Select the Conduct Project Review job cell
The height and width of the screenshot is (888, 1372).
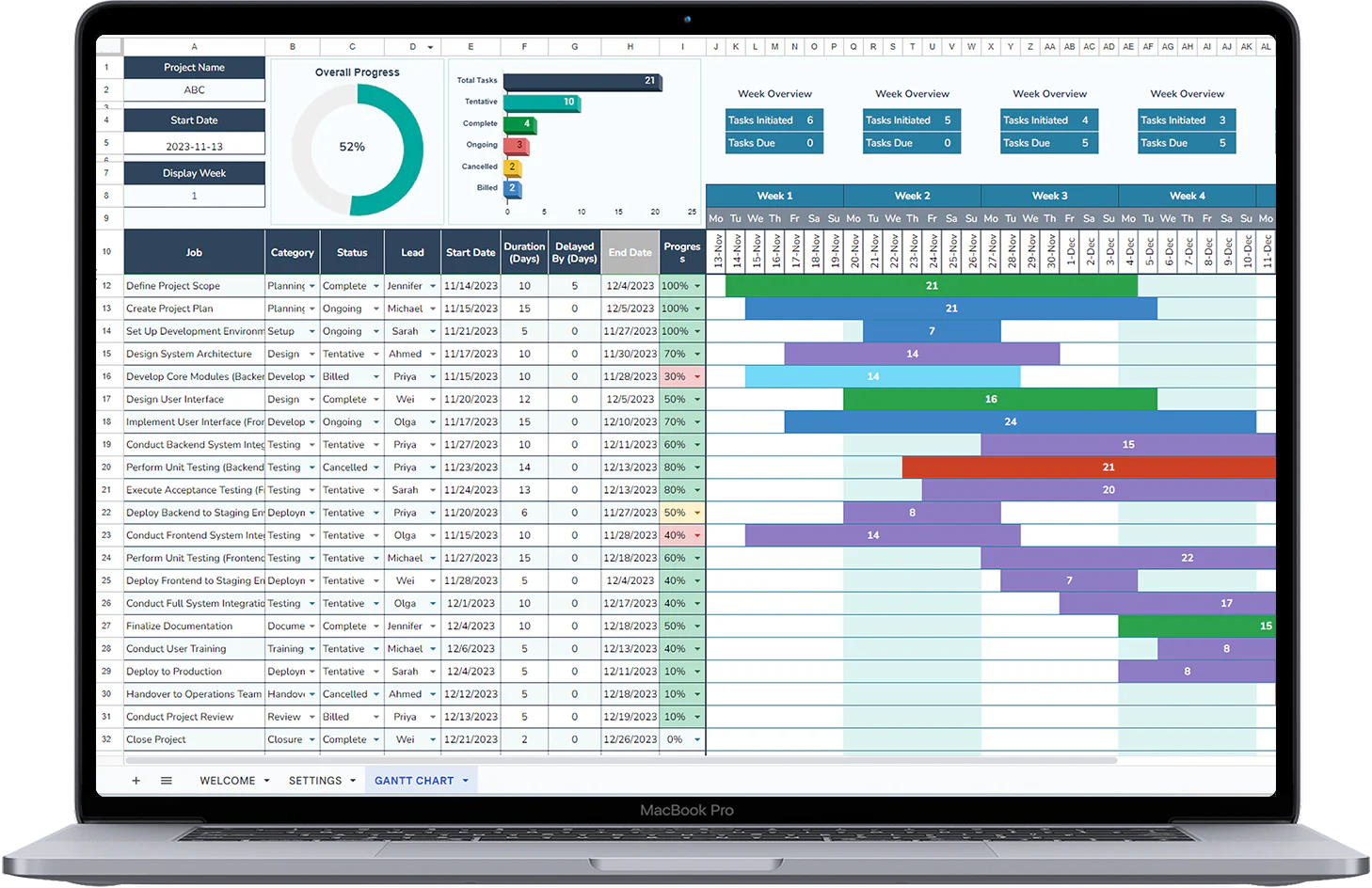click(x=194, y=717)
